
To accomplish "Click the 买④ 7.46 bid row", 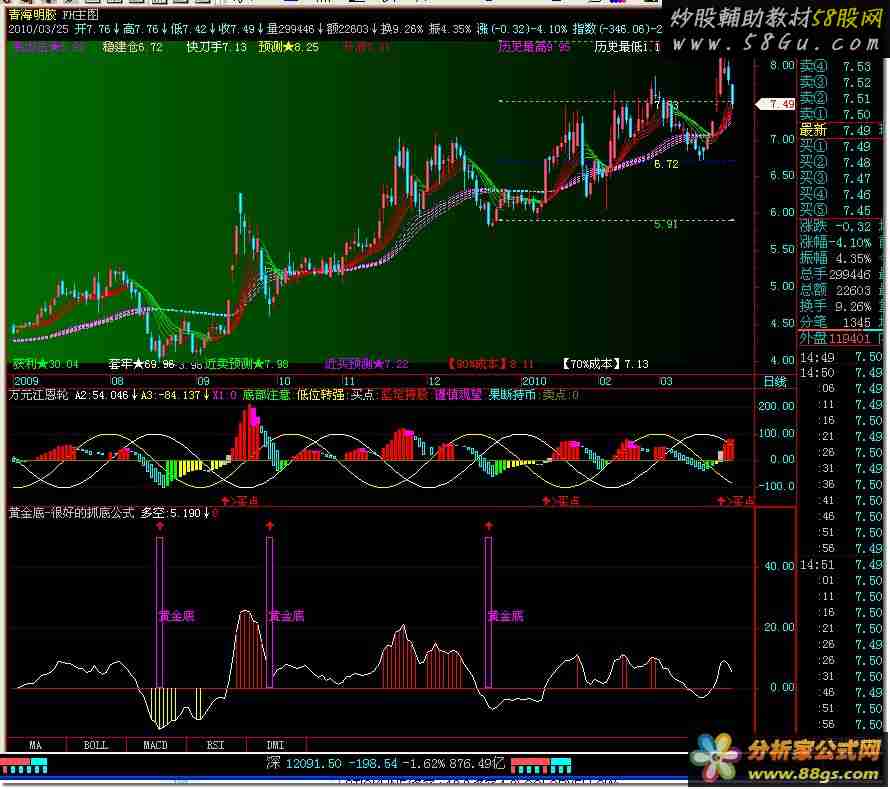I will pyautogui.click(x=836, y=194).
